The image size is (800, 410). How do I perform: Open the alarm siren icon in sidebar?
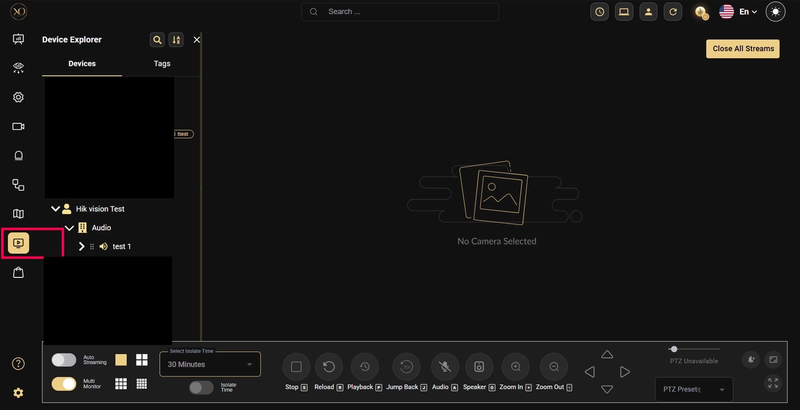tap(18, 156)
